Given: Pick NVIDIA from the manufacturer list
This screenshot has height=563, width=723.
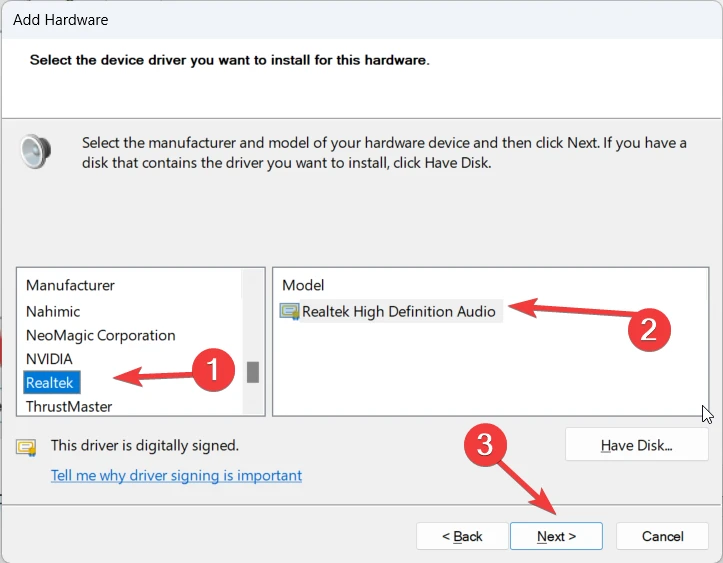Looking at the screenshot, I should [x=49, y=359].
